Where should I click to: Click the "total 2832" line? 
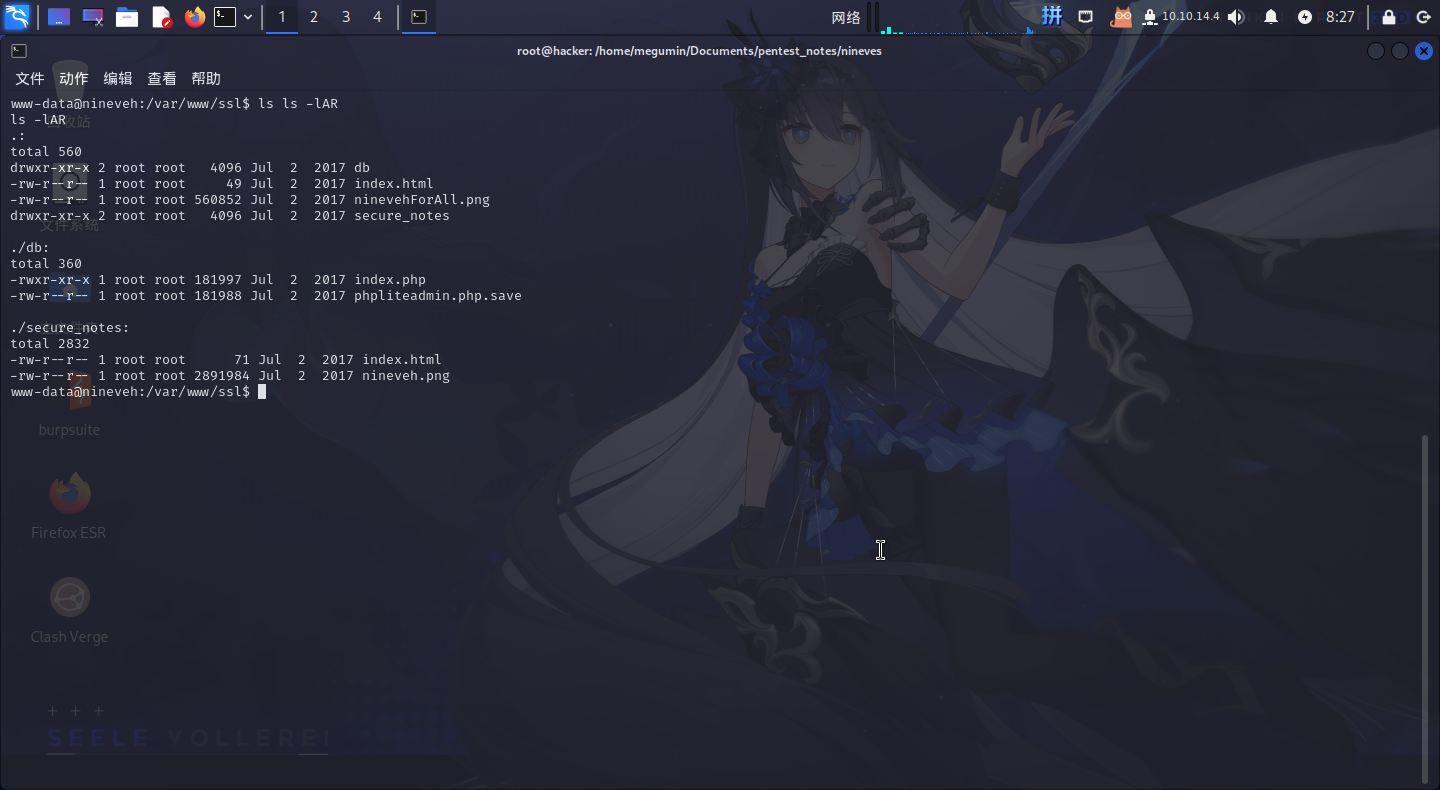[x=50, y=344]
